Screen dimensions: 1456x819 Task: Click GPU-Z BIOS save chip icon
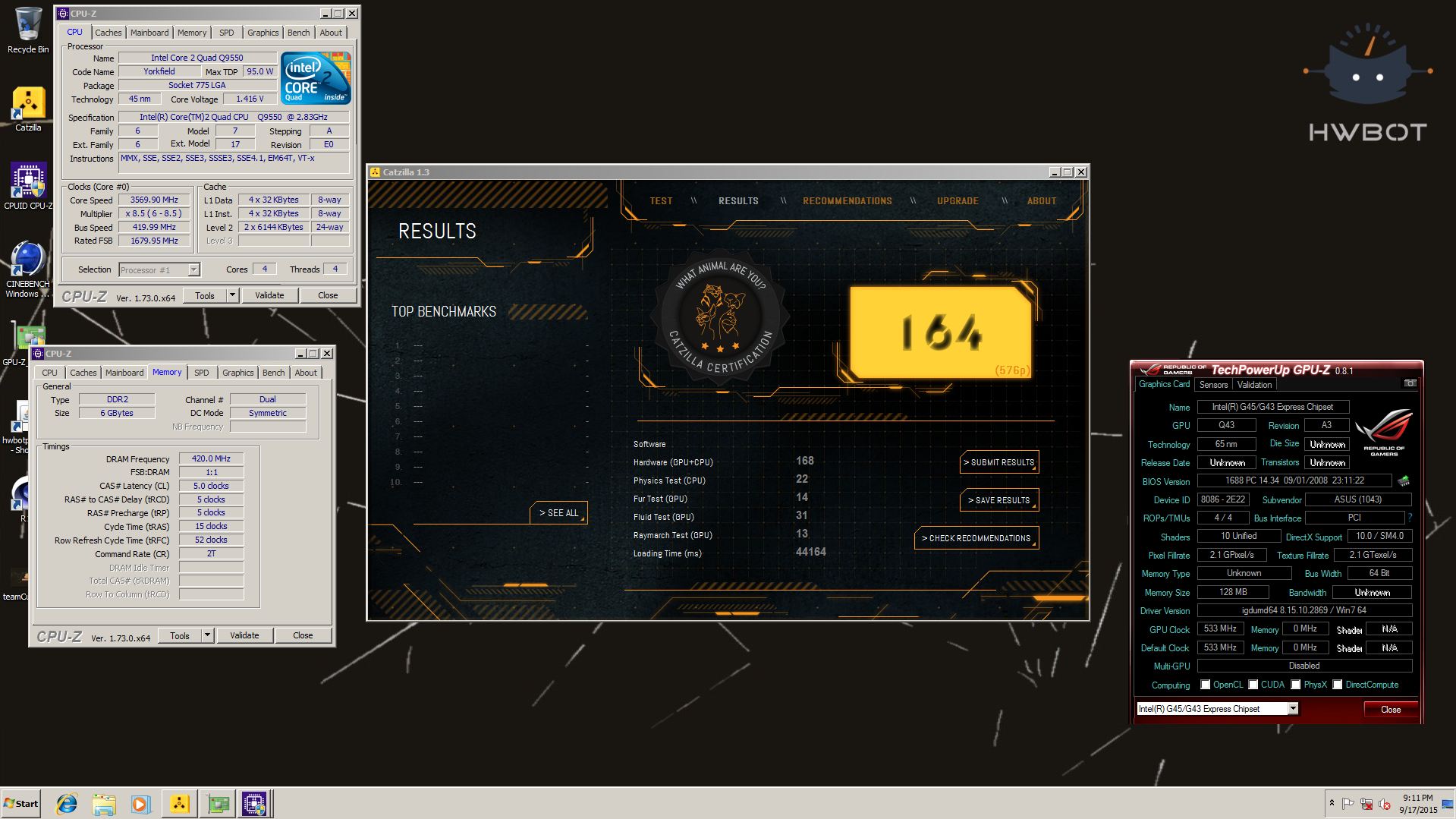pos(1404,481)
